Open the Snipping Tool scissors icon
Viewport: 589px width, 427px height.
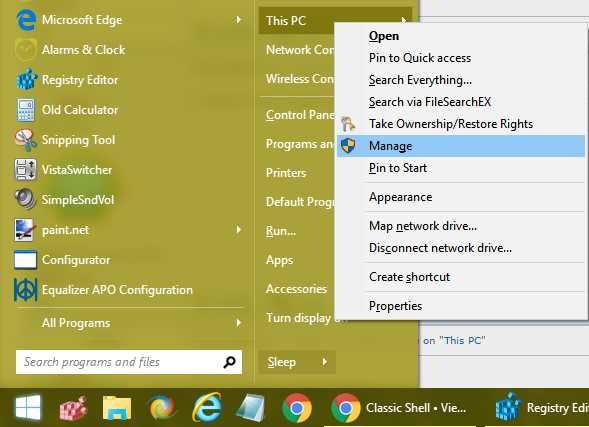tap(26, 140)
